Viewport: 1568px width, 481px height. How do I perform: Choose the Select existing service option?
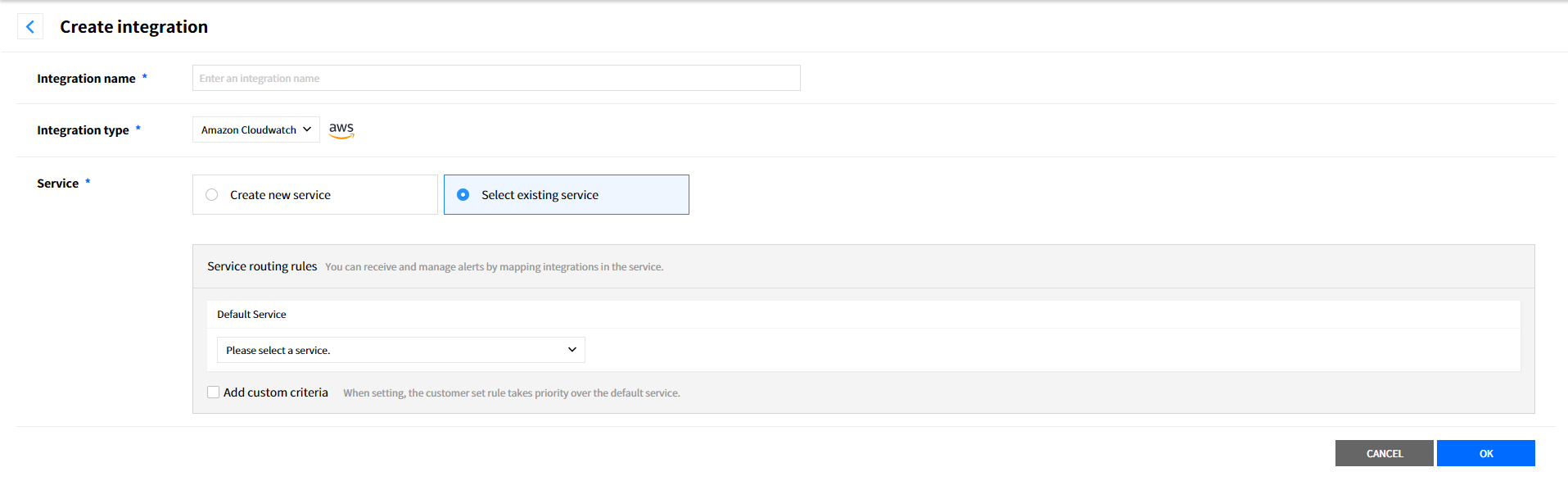[463, 195]
